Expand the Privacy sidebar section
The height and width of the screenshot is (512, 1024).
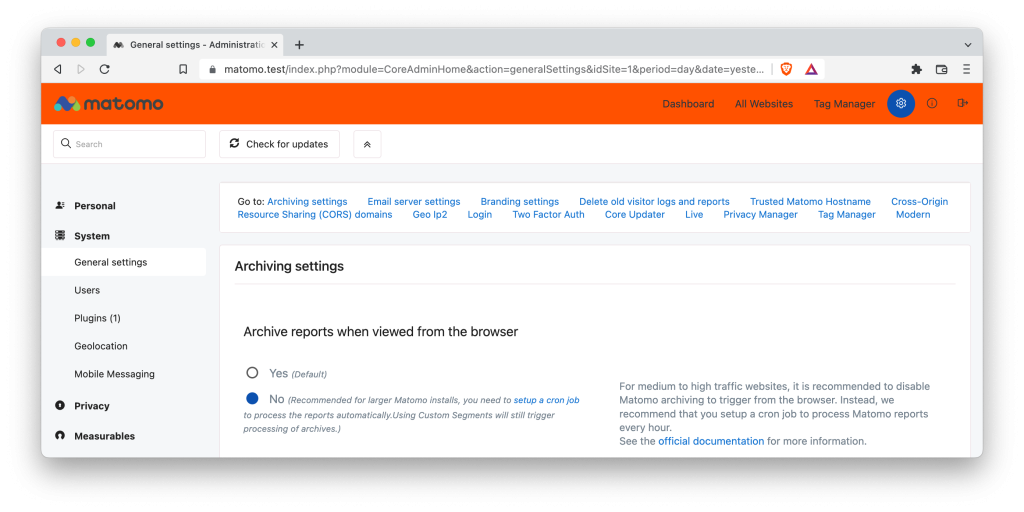(92, 406)
